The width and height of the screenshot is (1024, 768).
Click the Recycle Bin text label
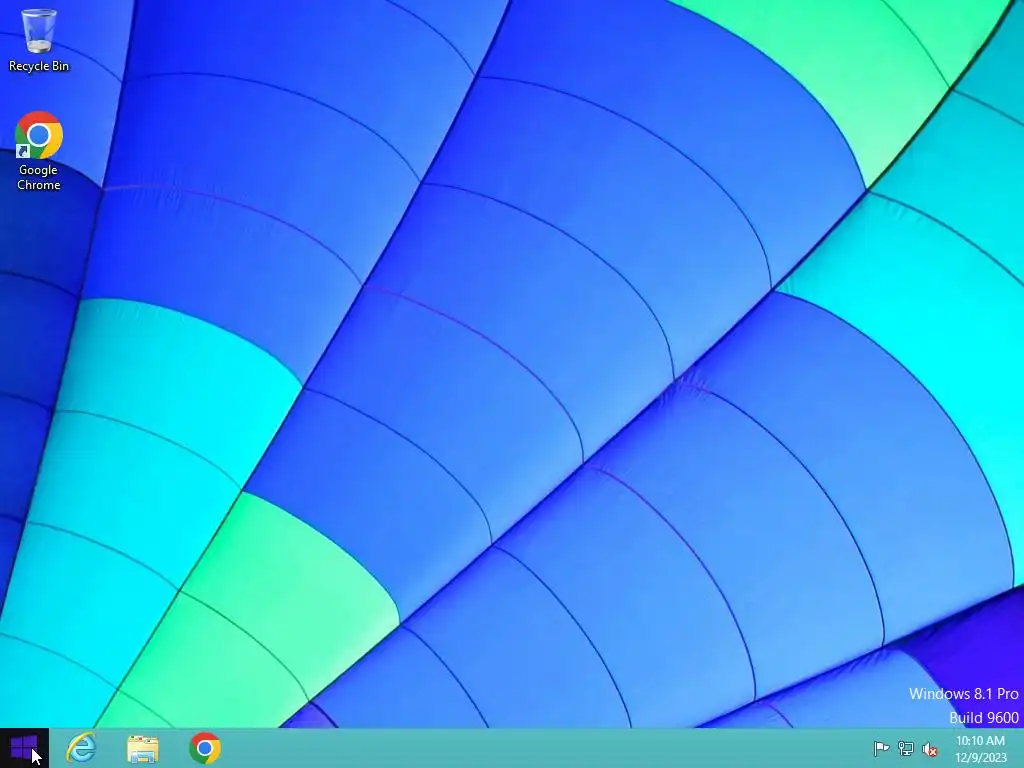coord(39,66)
